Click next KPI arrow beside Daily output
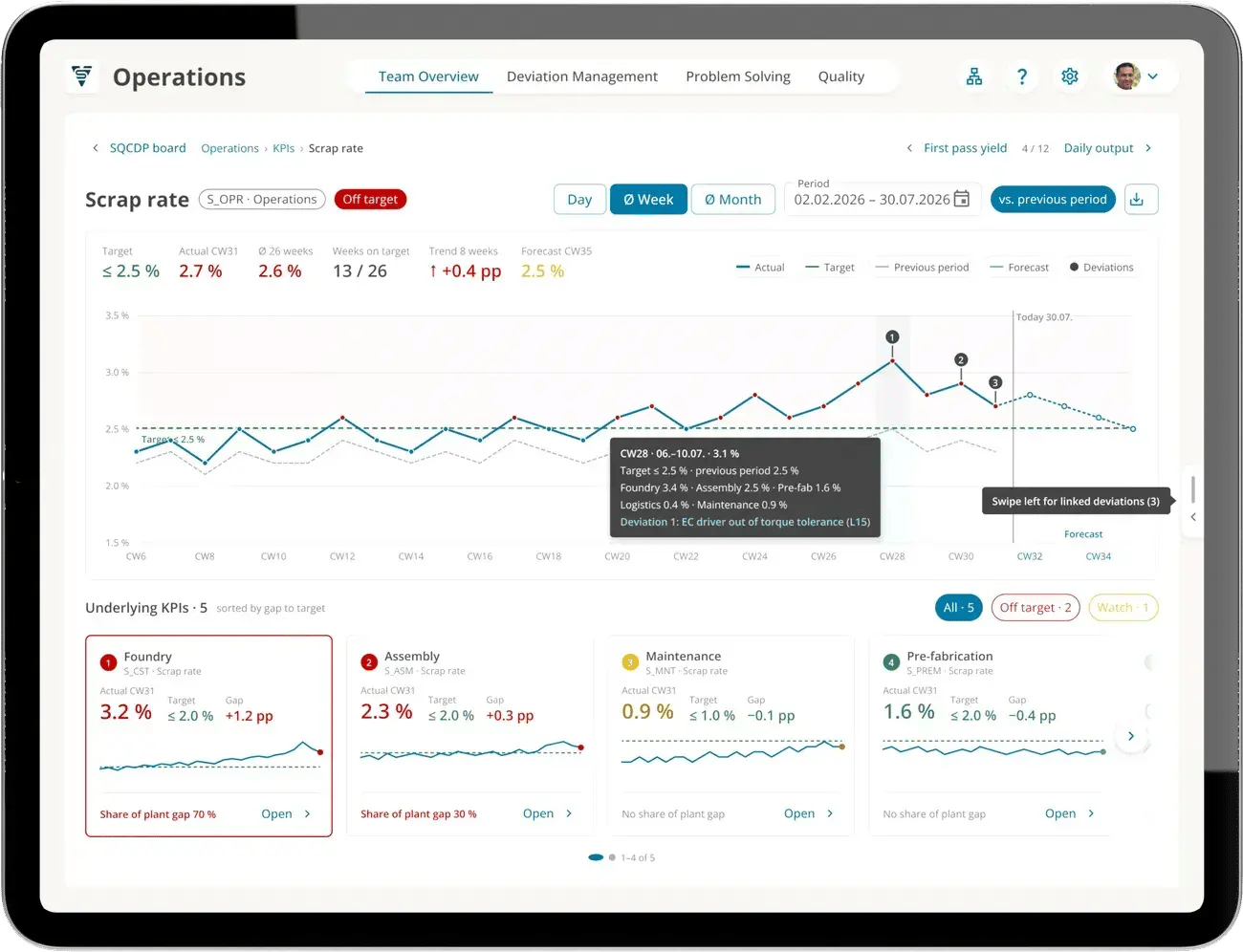Viewport: 1243px width, 952px height. pos(1148,148)
